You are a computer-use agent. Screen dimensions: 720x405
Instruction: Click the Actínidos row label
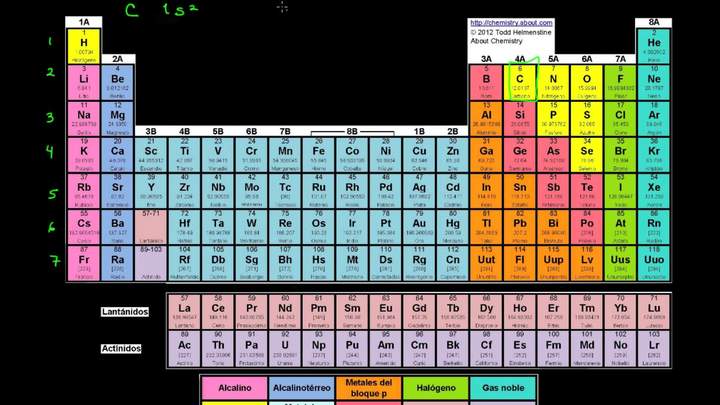(x=121, y=348)
